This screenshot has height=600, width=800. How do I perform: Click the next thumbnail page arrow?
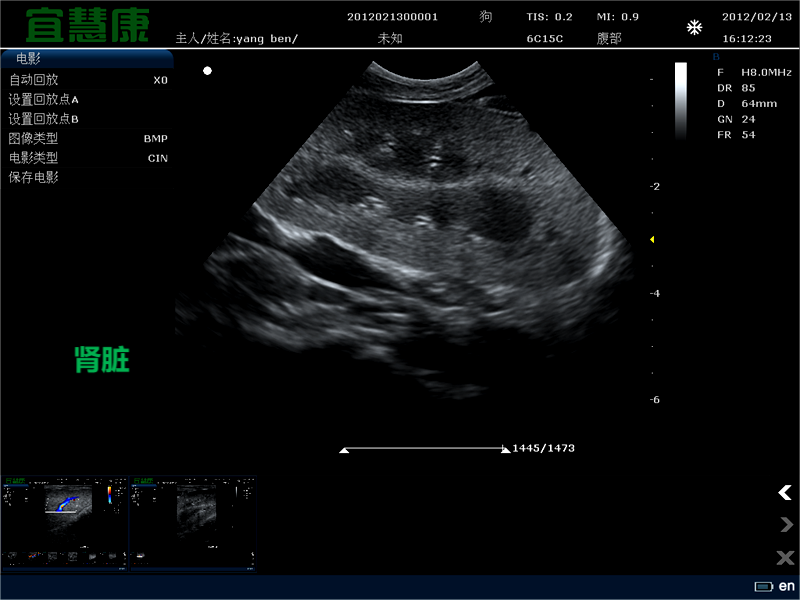coord(785,525)
